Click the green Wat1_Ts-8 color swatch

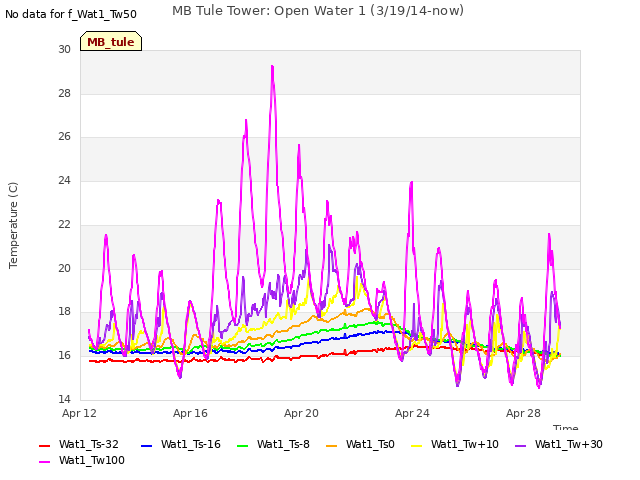[x=242, y=445]
